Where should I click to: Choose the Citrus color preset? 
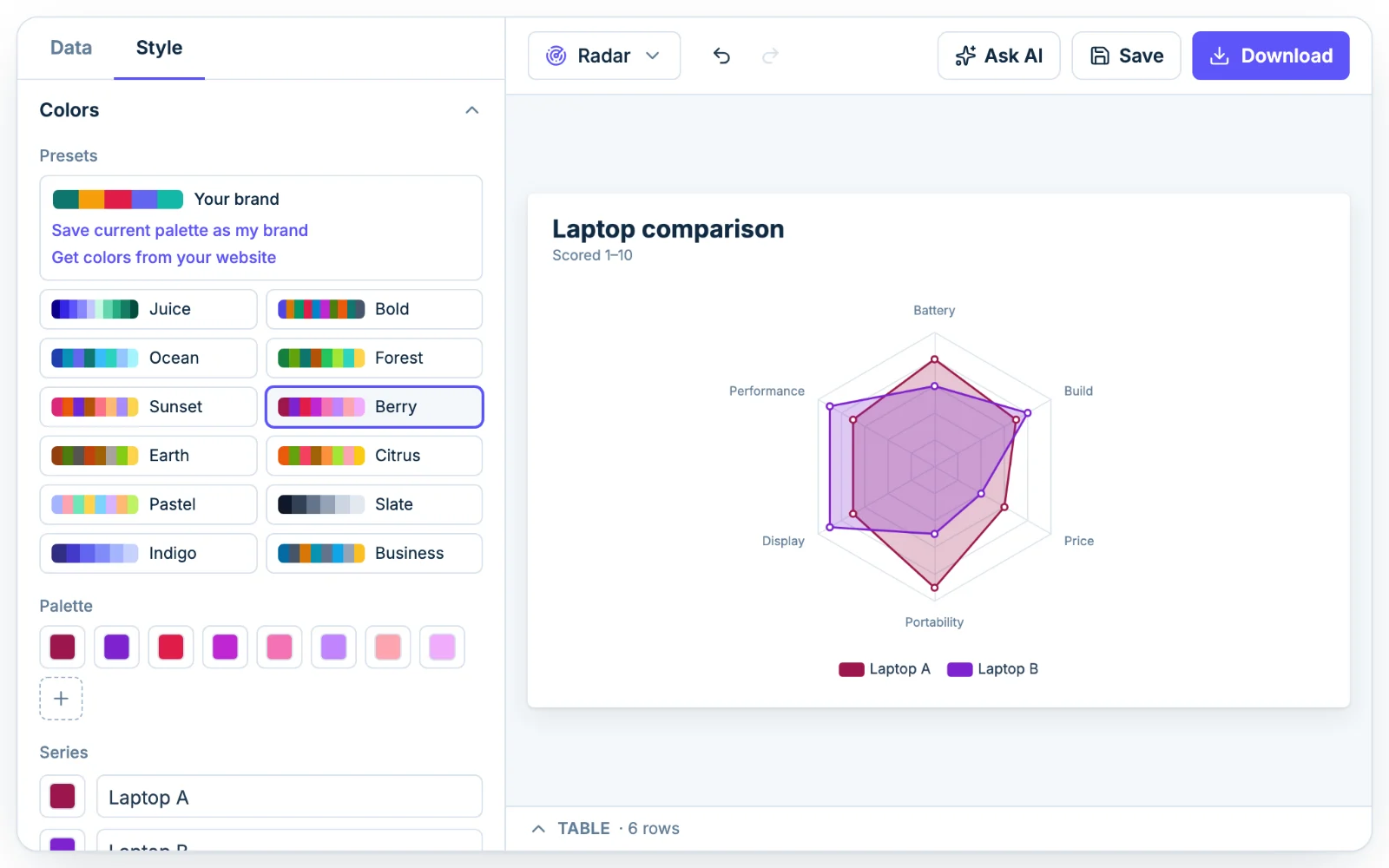(x=374, y=456)
